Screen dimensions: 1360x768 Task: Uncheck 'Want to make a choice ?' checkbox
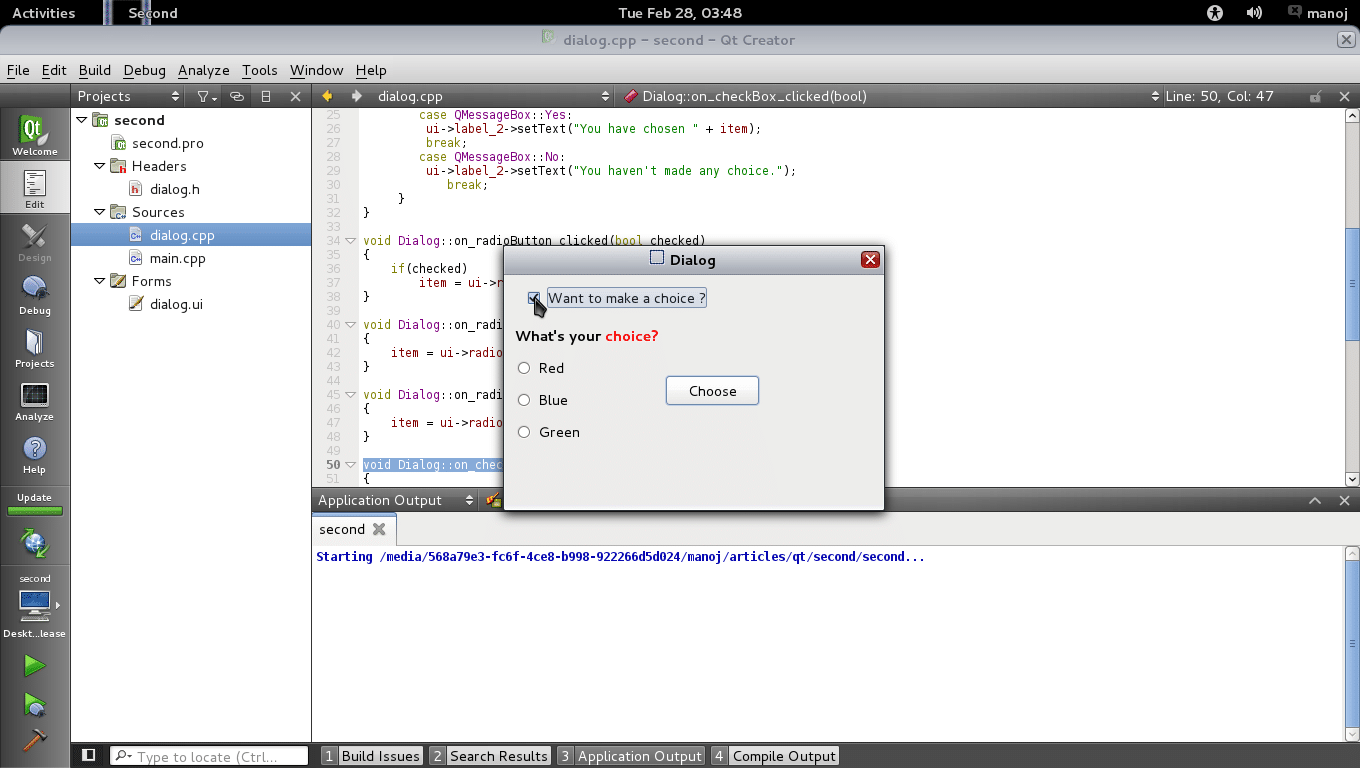click(534, 298)
